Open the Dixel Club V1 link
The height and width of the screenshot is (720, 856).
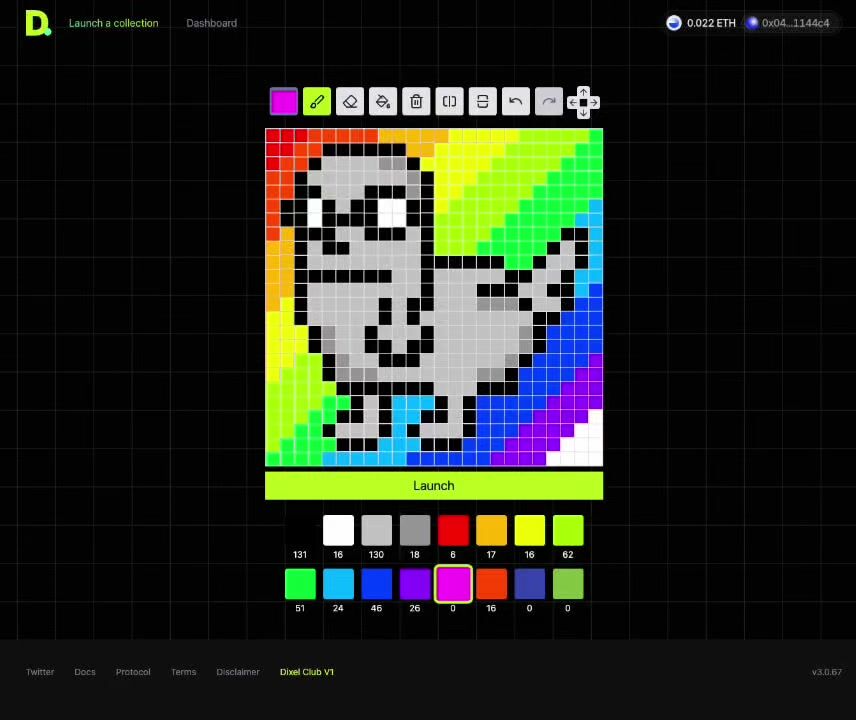click(x=307, y=672)
